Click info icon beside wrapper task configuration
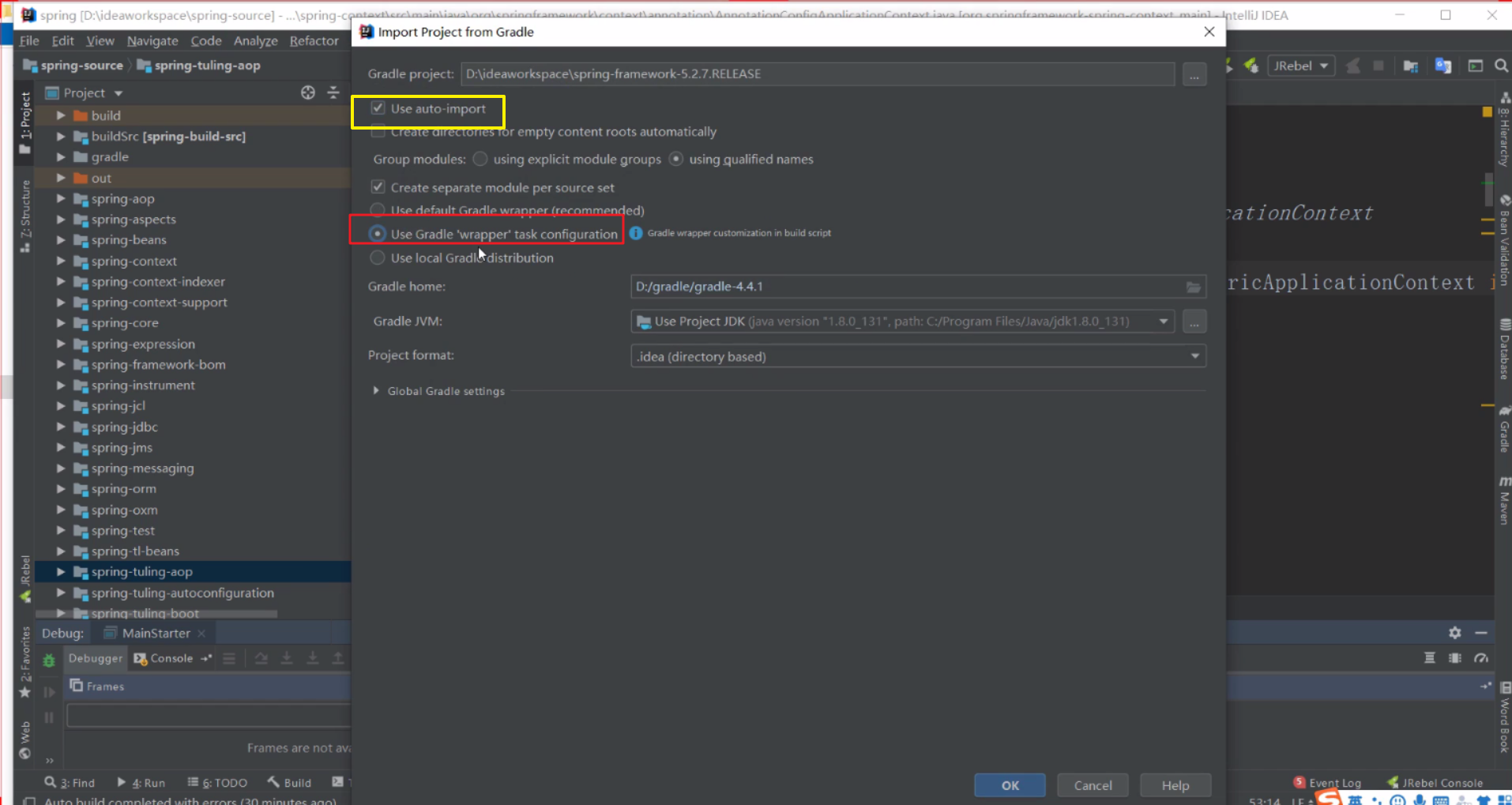 pos(636,233)
